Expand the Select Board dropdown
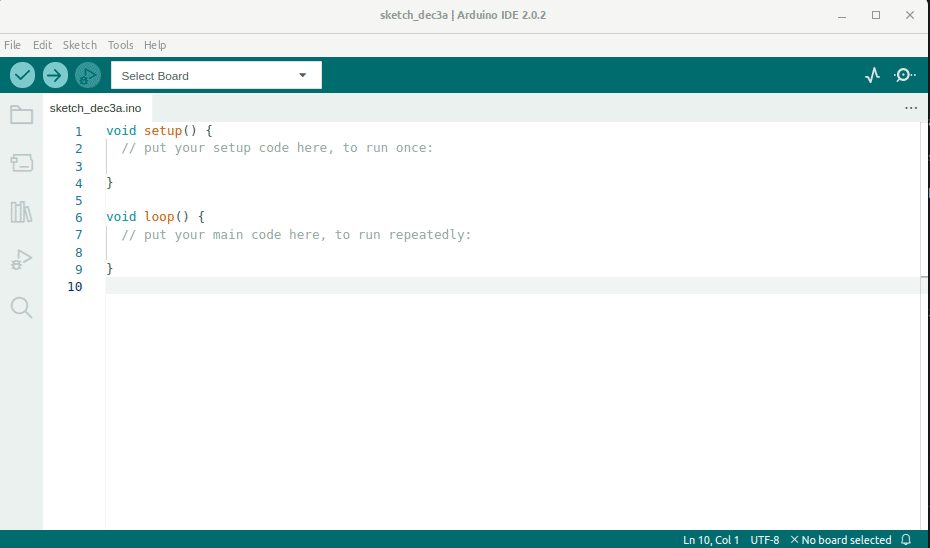 click(x=216, y=76)
